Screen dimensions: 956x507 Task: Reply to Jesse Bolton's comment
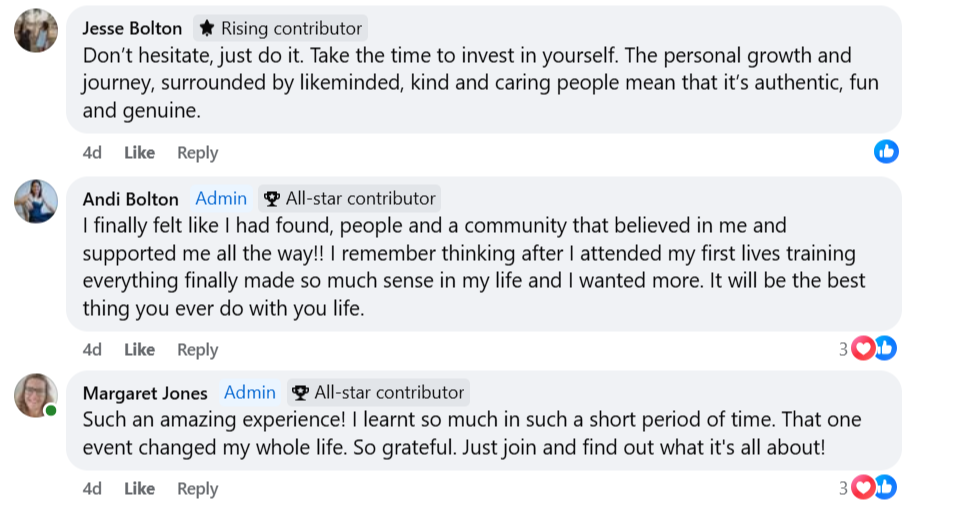197,153
